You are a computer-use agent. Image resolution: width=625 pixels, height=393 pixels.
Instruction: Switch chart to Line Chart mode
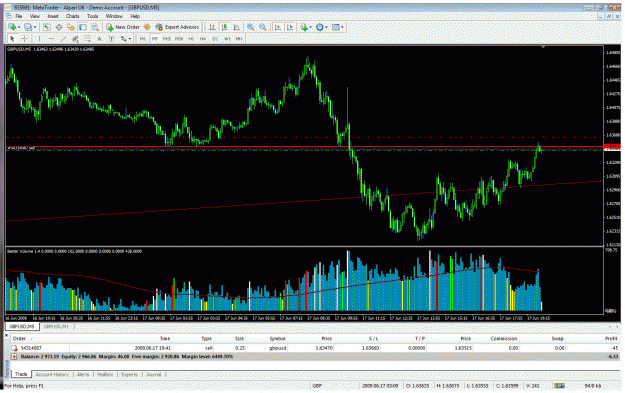(x=237, y=27)
